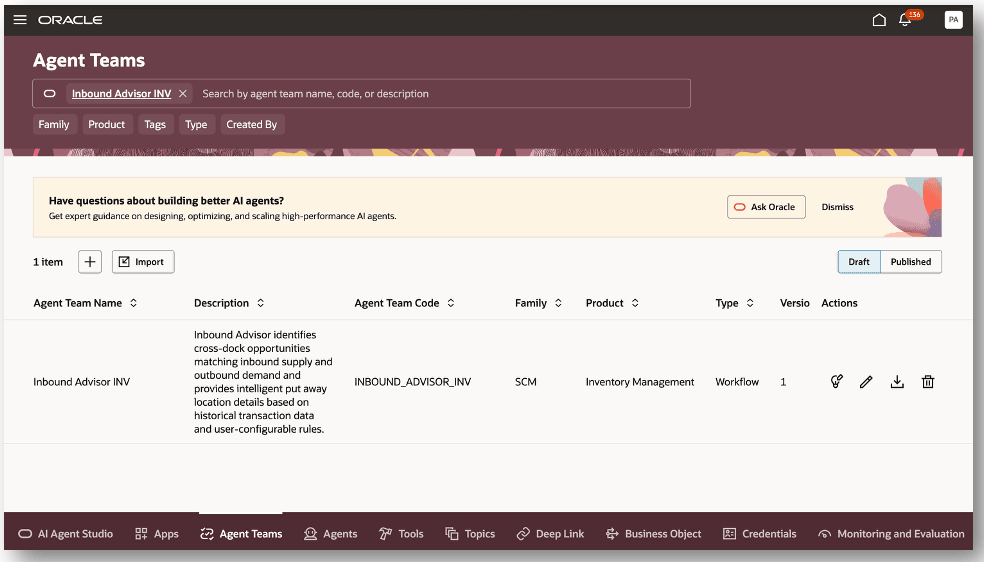
Task: Open the Tools tab
Action: (x=402, y=534)
